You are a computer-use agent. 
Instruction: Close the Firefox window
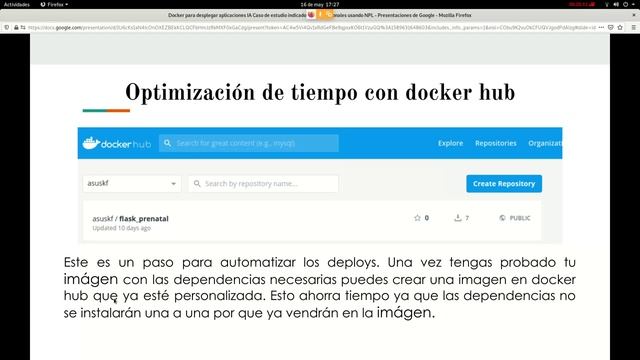(634, 15)
